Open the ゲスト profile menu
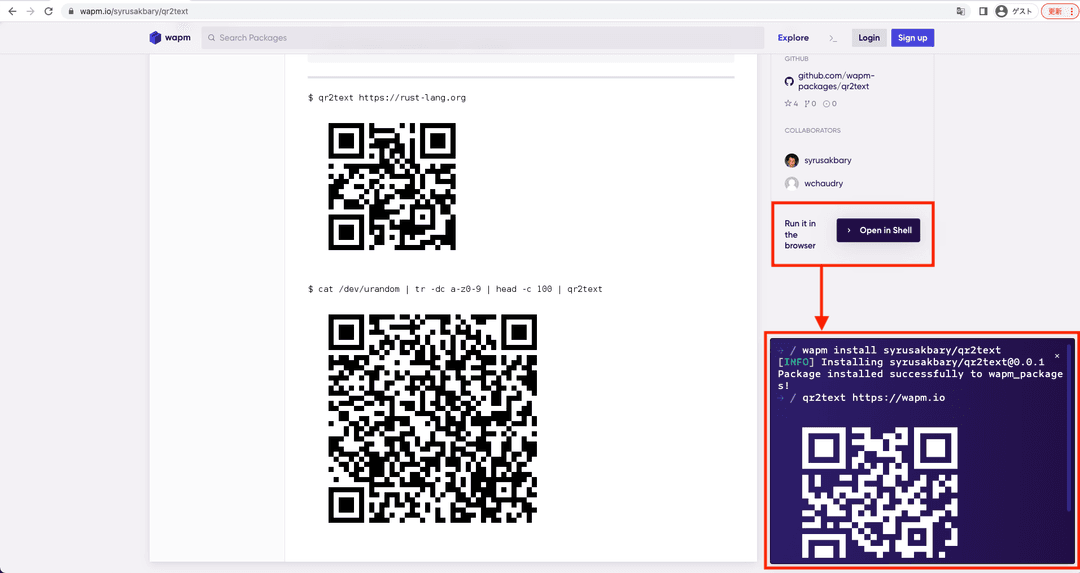1080x573 pixels. point(1015,11)
